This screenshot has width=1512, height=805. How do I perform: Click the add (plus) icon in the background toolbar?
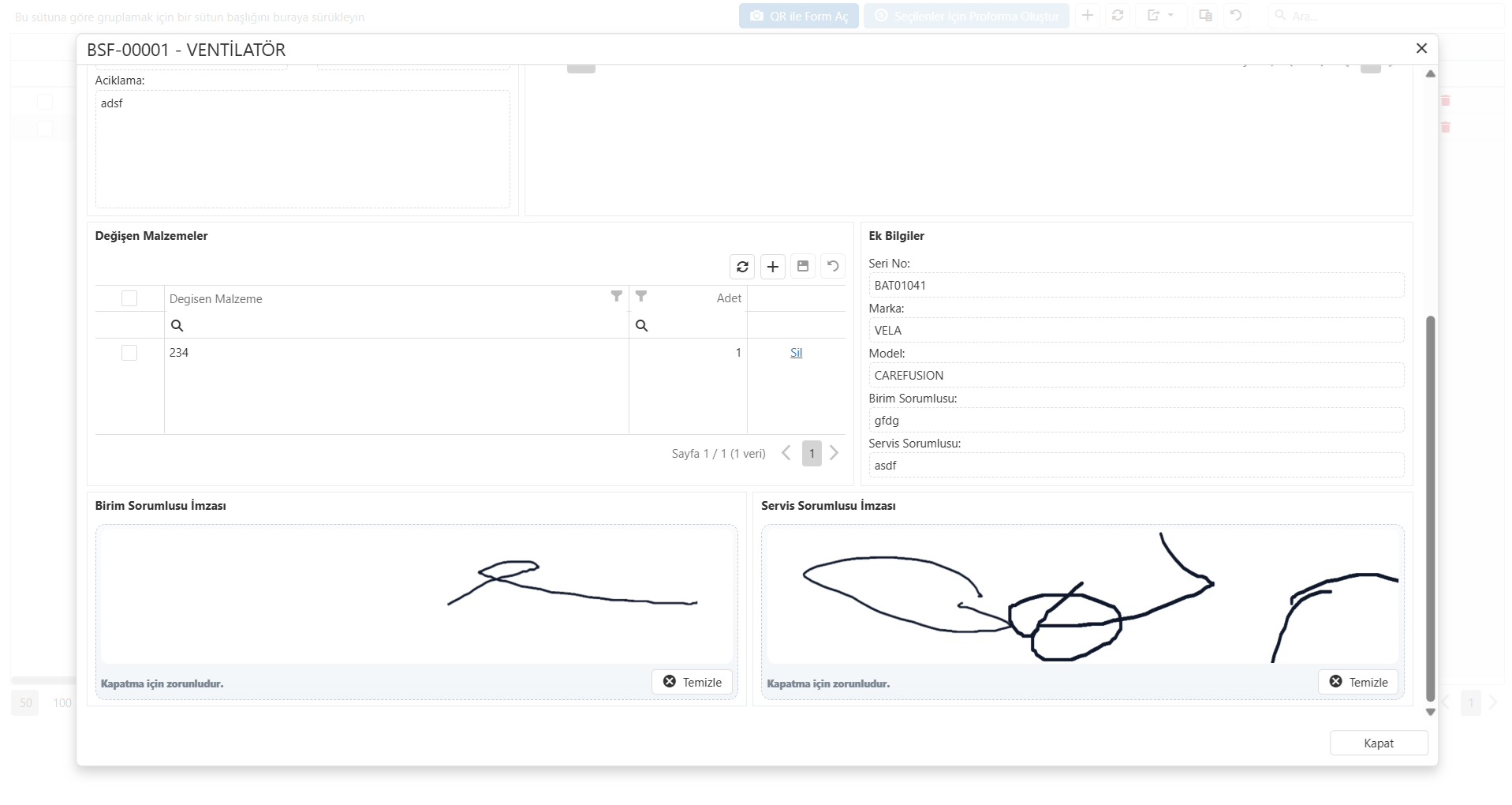[1088, 16]
